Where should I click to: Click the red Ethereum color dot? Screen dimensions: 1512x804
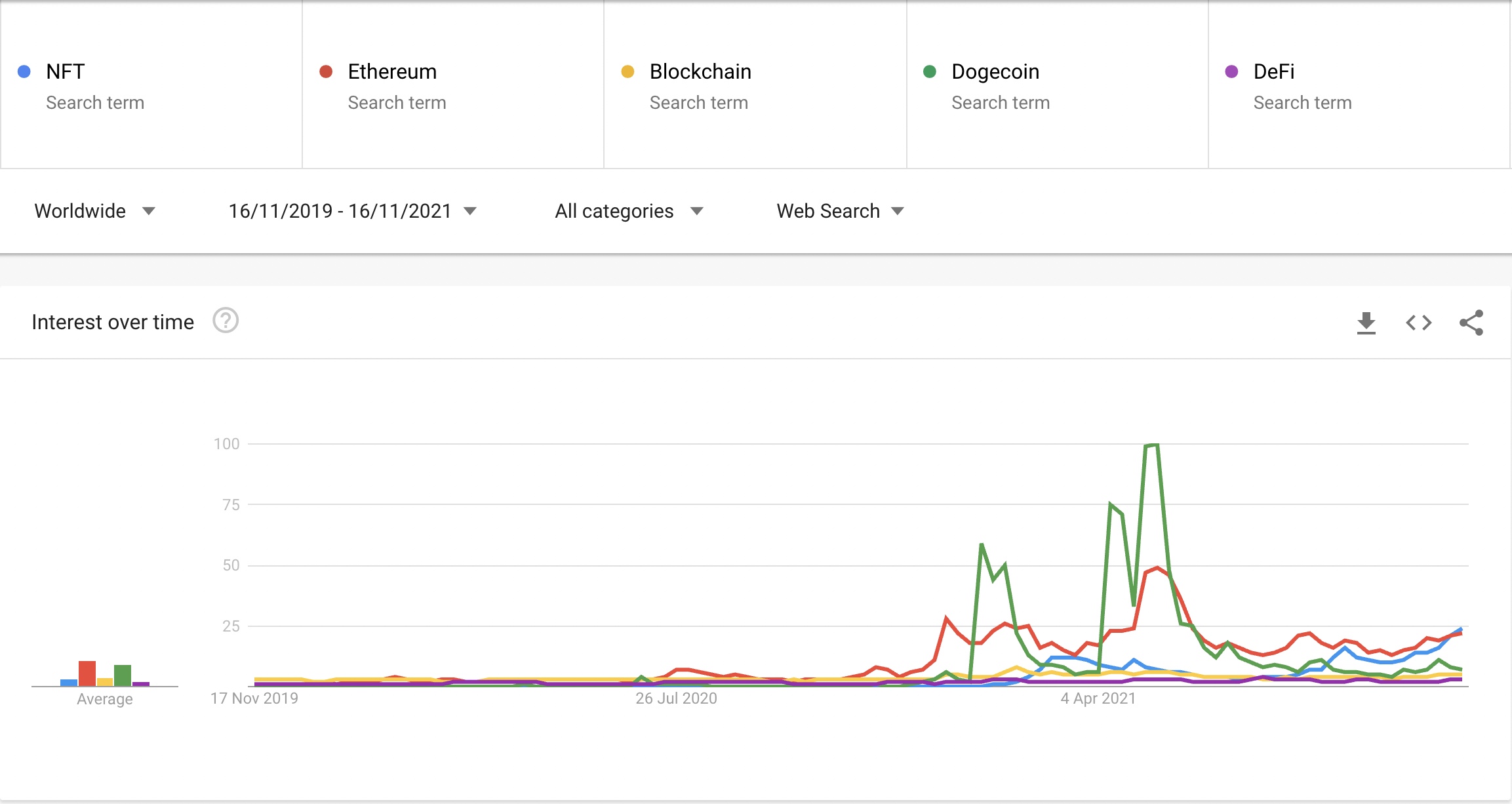326,71
